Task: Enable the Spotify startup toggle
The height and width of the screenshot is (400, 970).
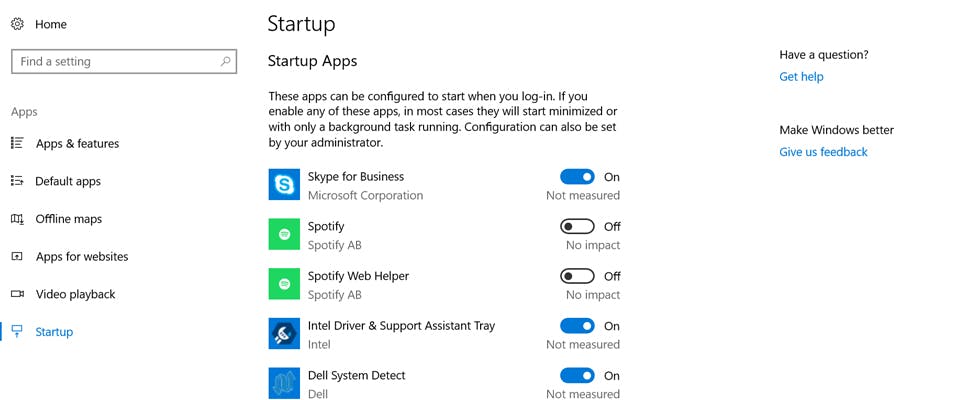Action: 577,227
